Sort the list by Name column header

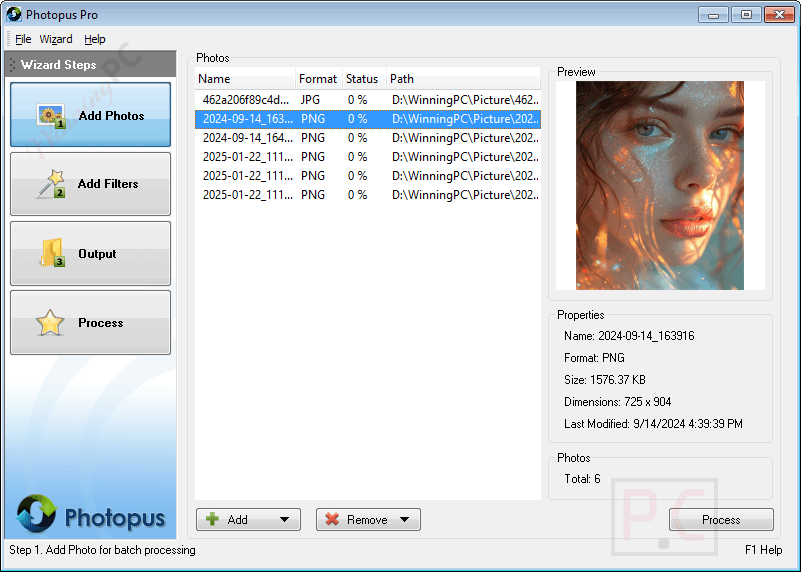click(x=245, y=79)
